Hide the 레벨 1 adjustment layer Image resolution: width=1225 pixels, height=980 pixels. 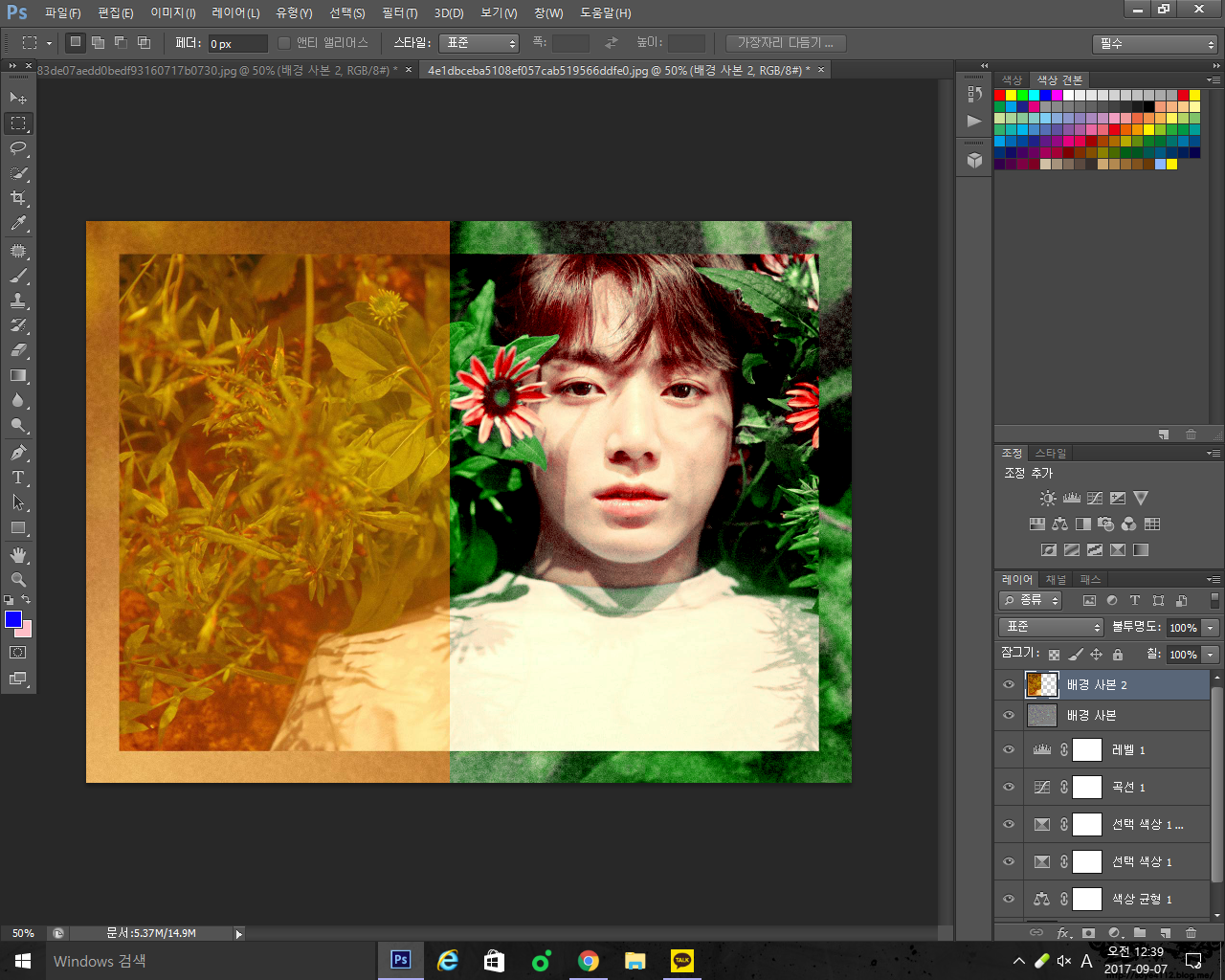1009,750
